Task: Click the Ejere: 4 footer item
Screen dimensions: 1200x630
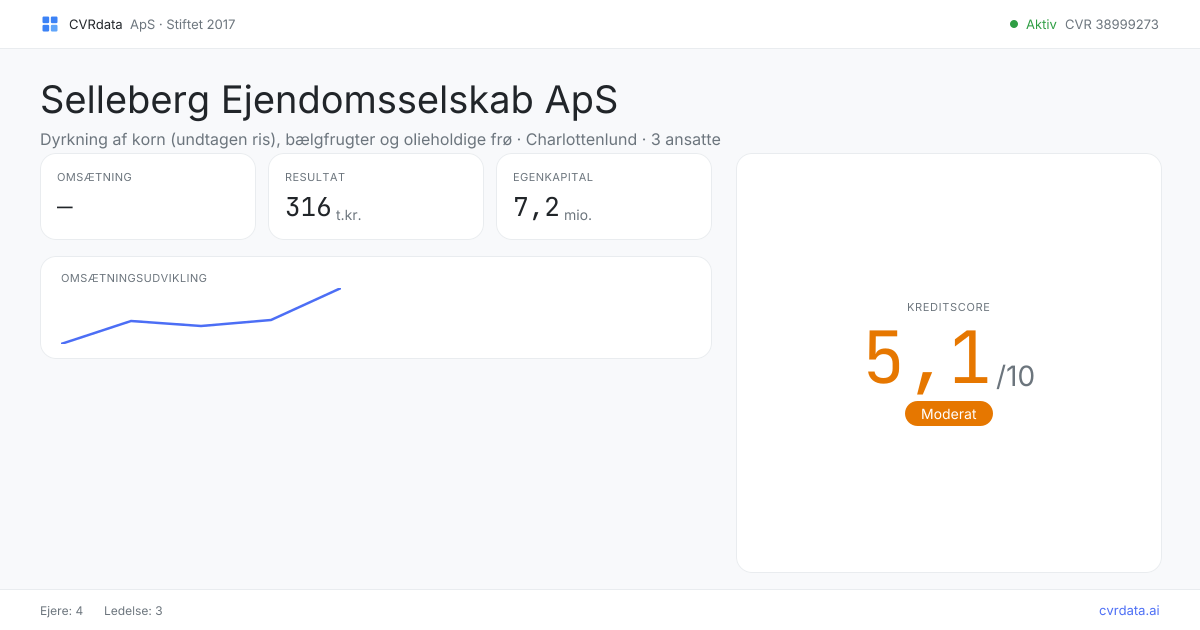Action: [62, 610]
